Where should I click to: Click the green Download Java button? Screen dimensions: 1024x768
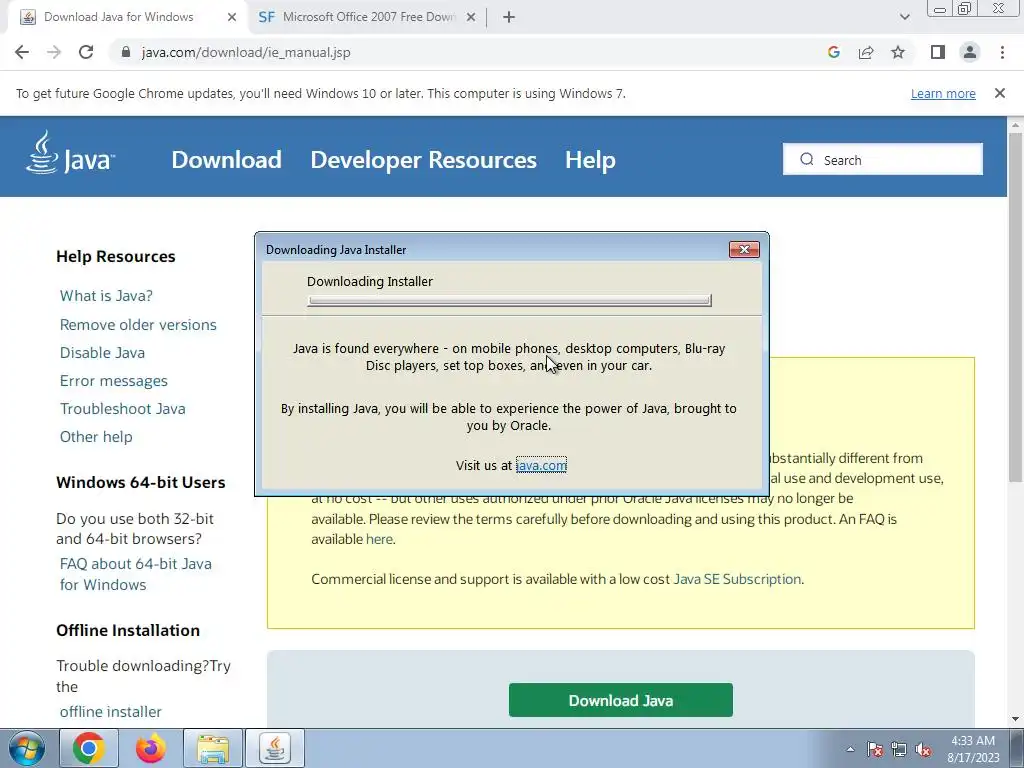620,701
